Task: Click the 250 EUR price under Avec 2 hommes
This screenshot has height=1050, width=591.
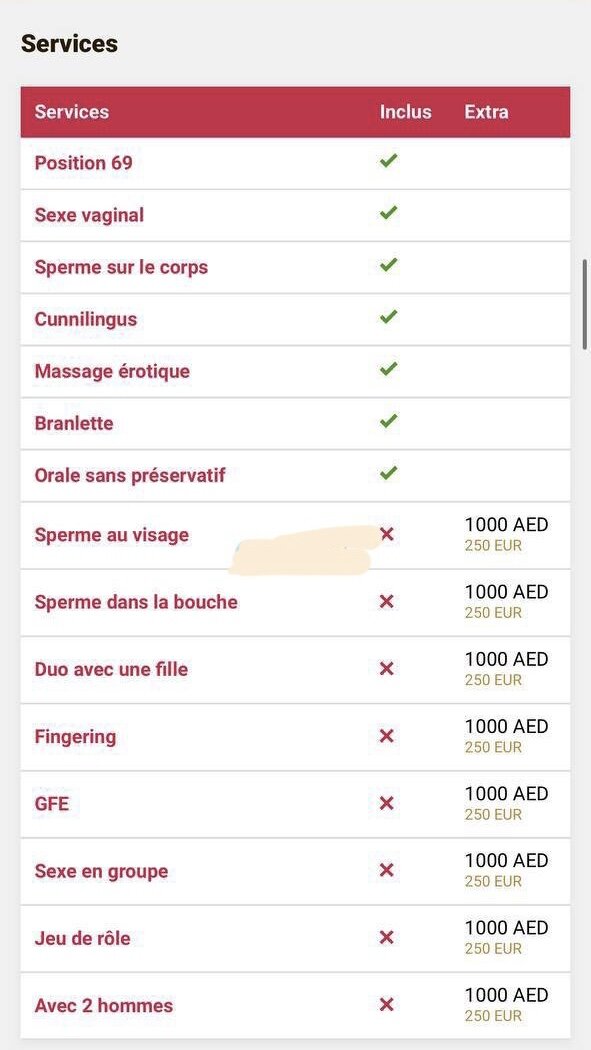Action: [493, 1016]
